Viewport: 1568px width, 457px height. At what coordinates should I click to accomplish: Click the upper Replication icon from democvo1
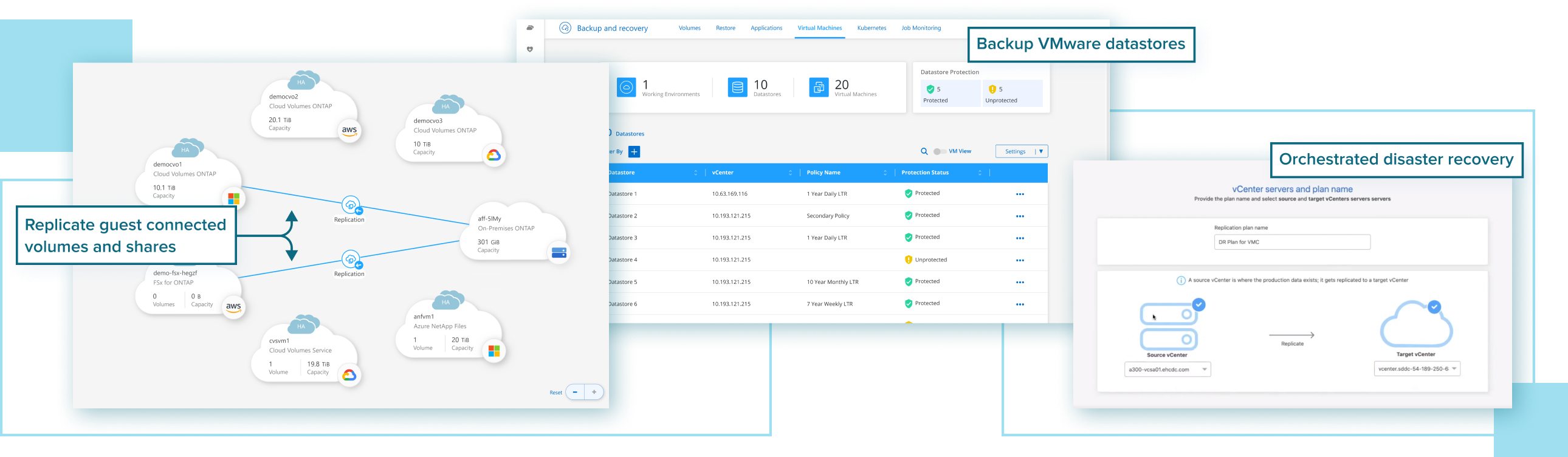tap(351, 205)
